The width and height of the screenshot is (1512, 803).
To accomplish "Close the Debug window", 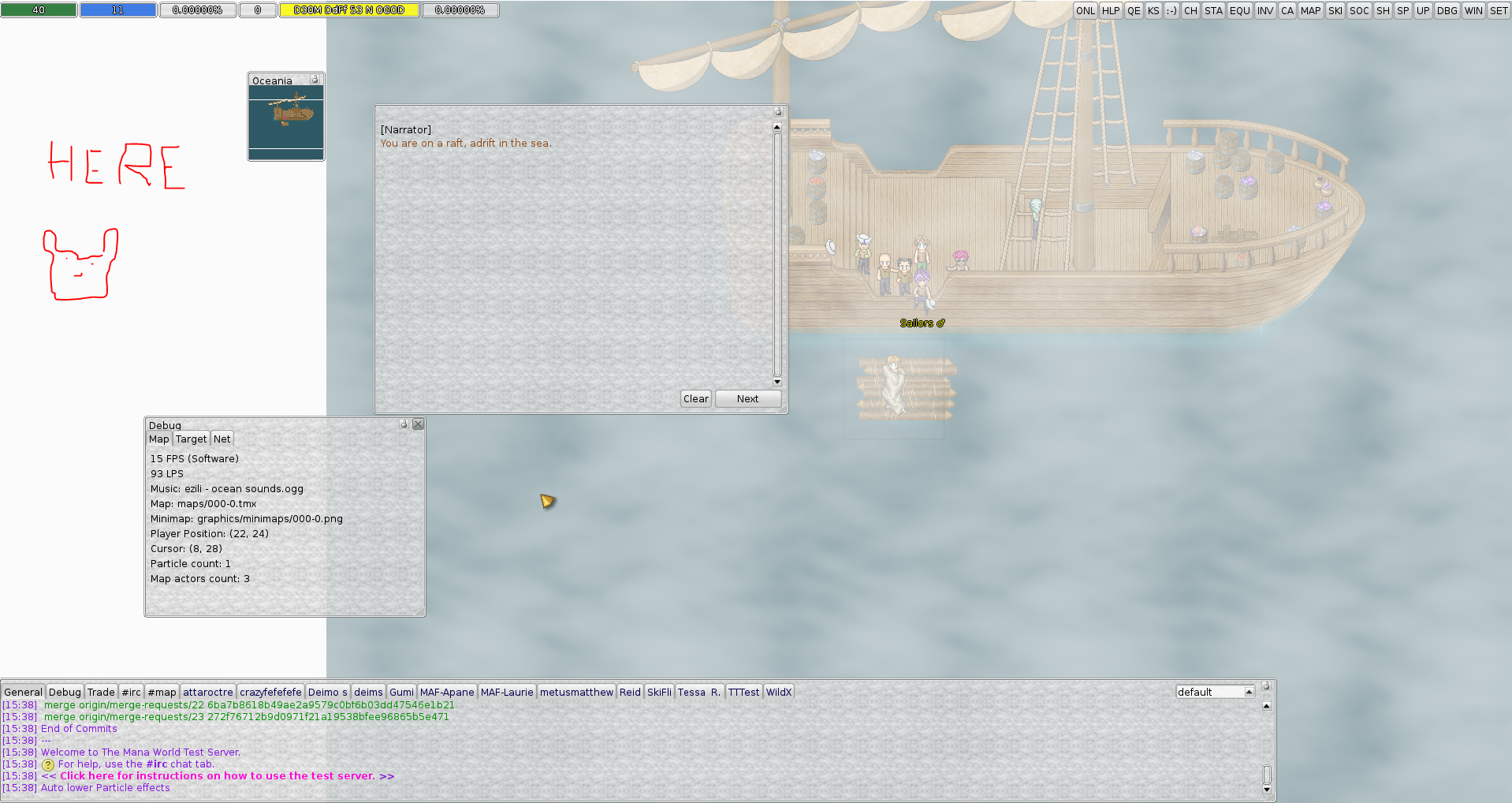I will coord(419,424).
